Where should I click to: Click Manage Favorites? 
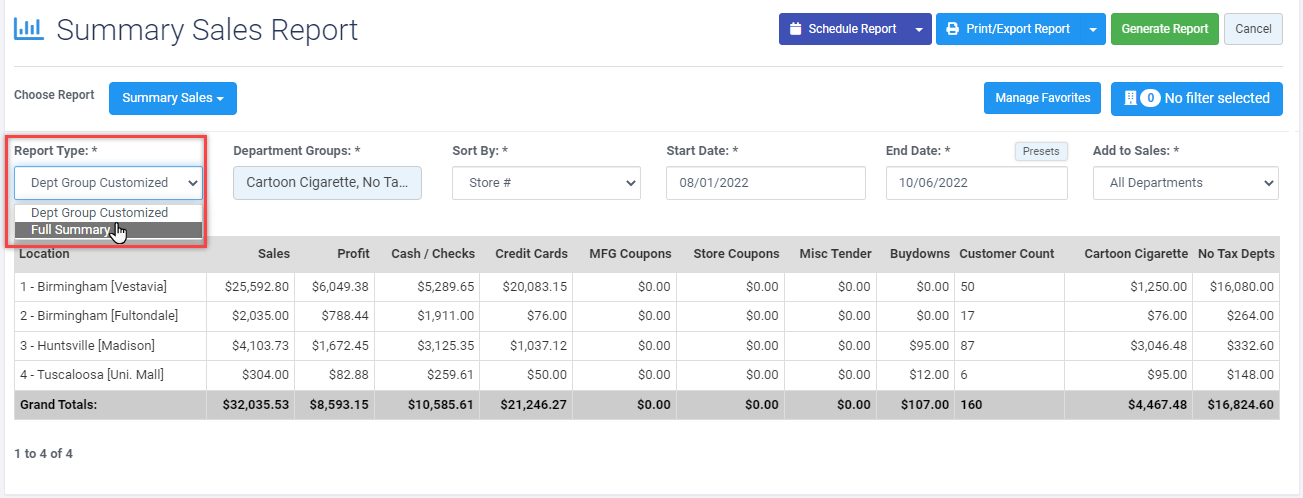point(1043,98)
